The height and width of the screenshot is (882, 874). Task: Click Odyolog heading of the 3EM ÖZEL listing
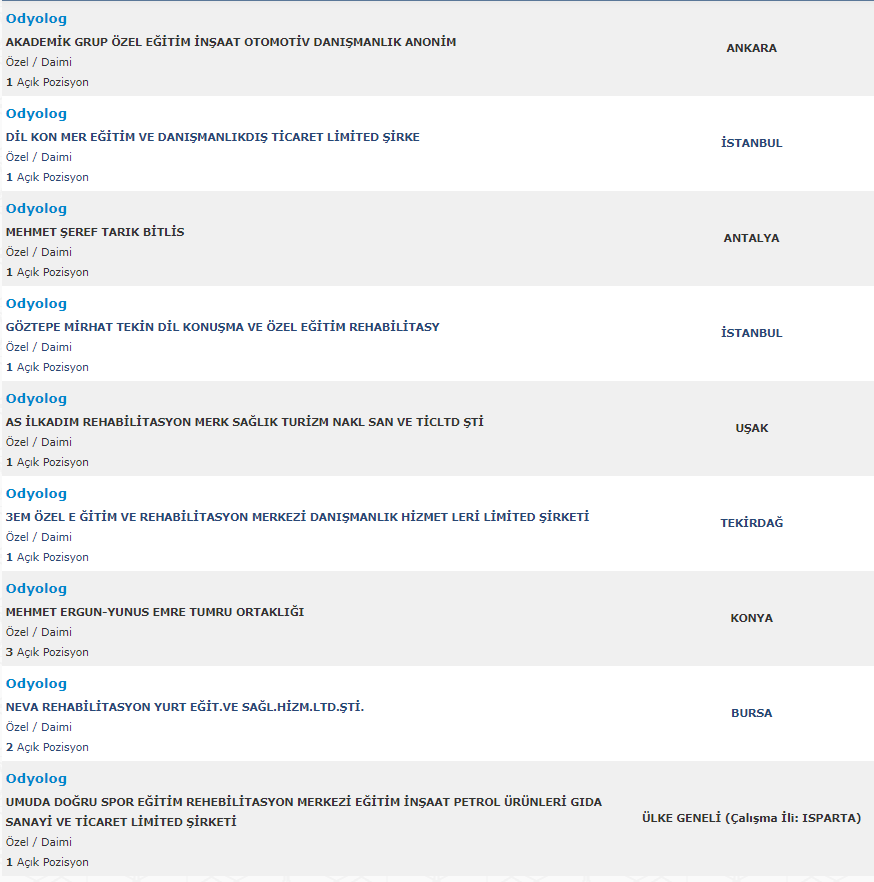point(36,494)
